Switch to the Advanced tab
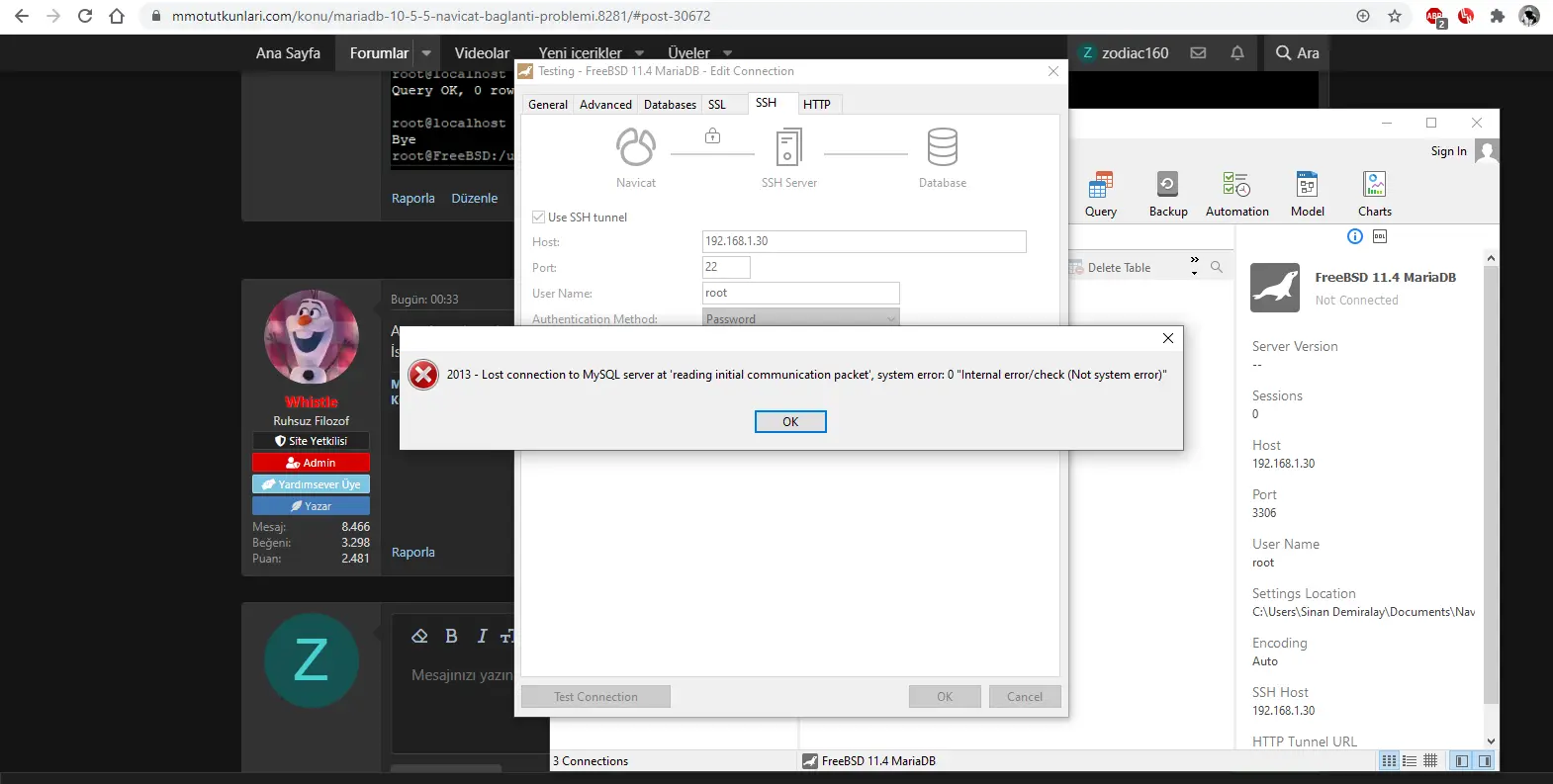Image resolution: width=1553 pixels, height=784 pixels. (605, 104)
